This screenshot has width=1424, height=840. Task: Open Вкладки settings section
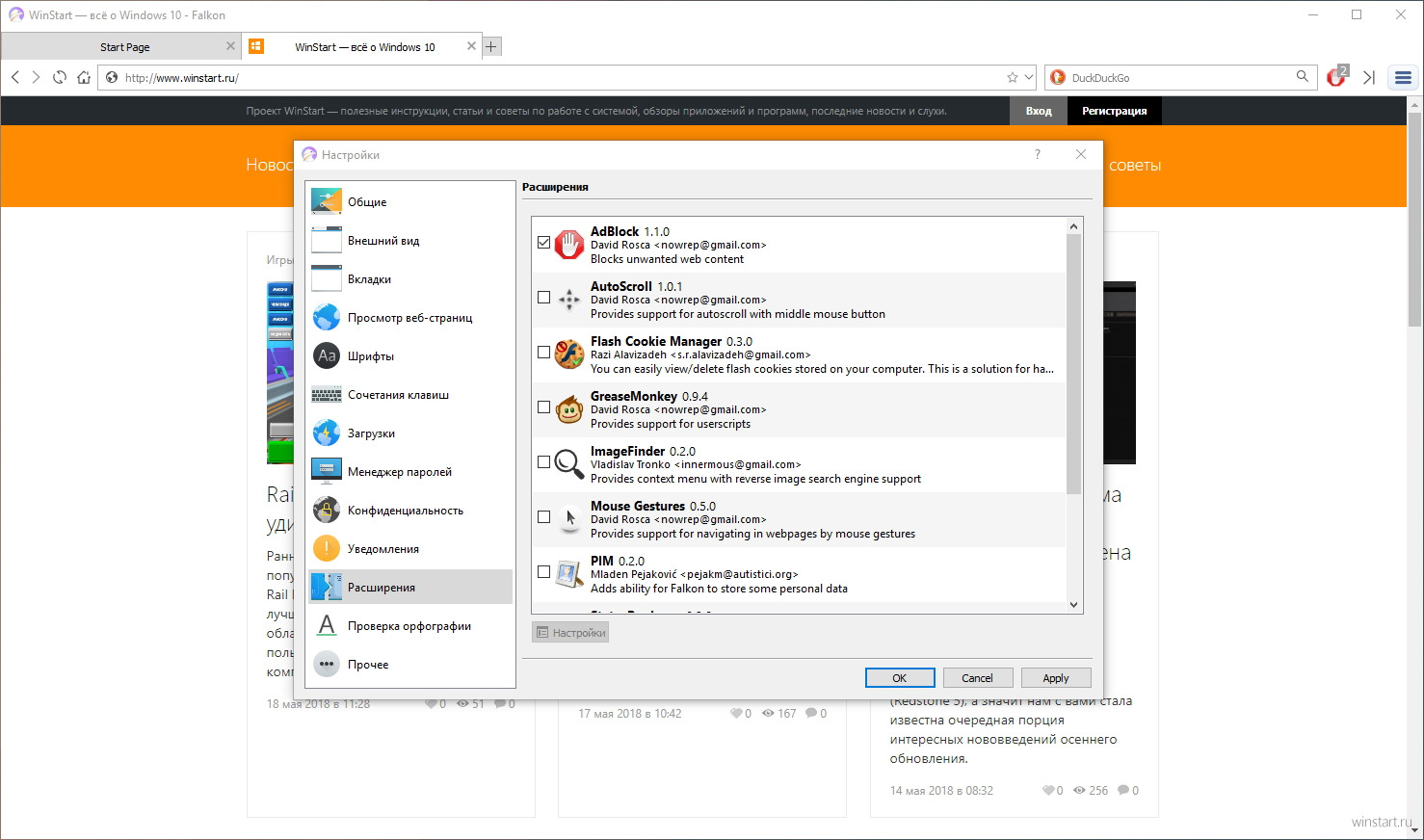(410, 279)
